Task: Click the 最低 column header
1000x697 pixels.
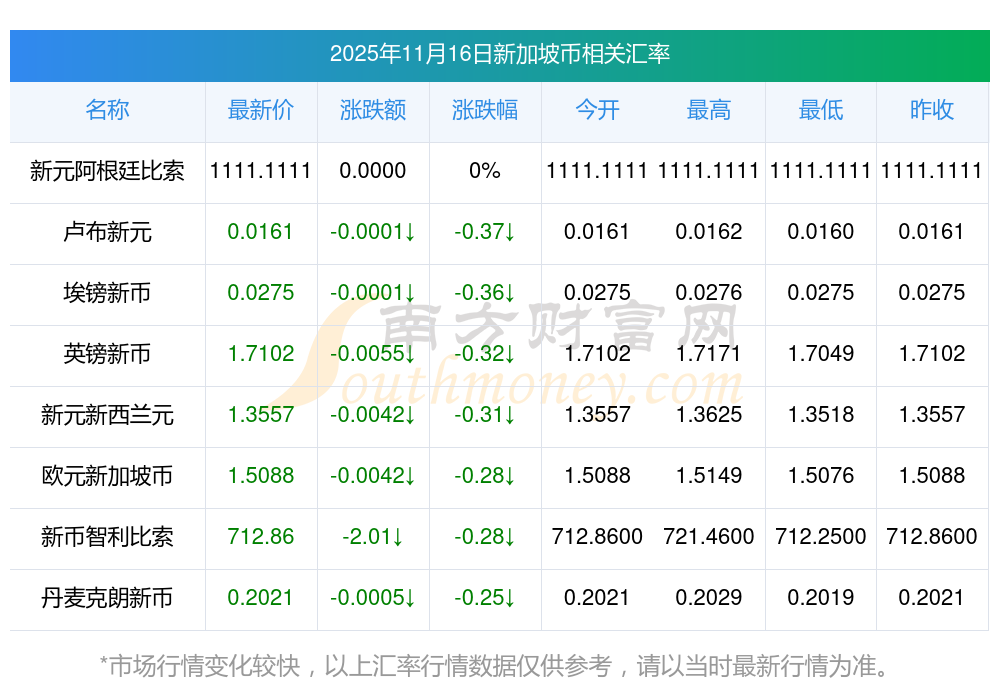Action: point(821,110)
